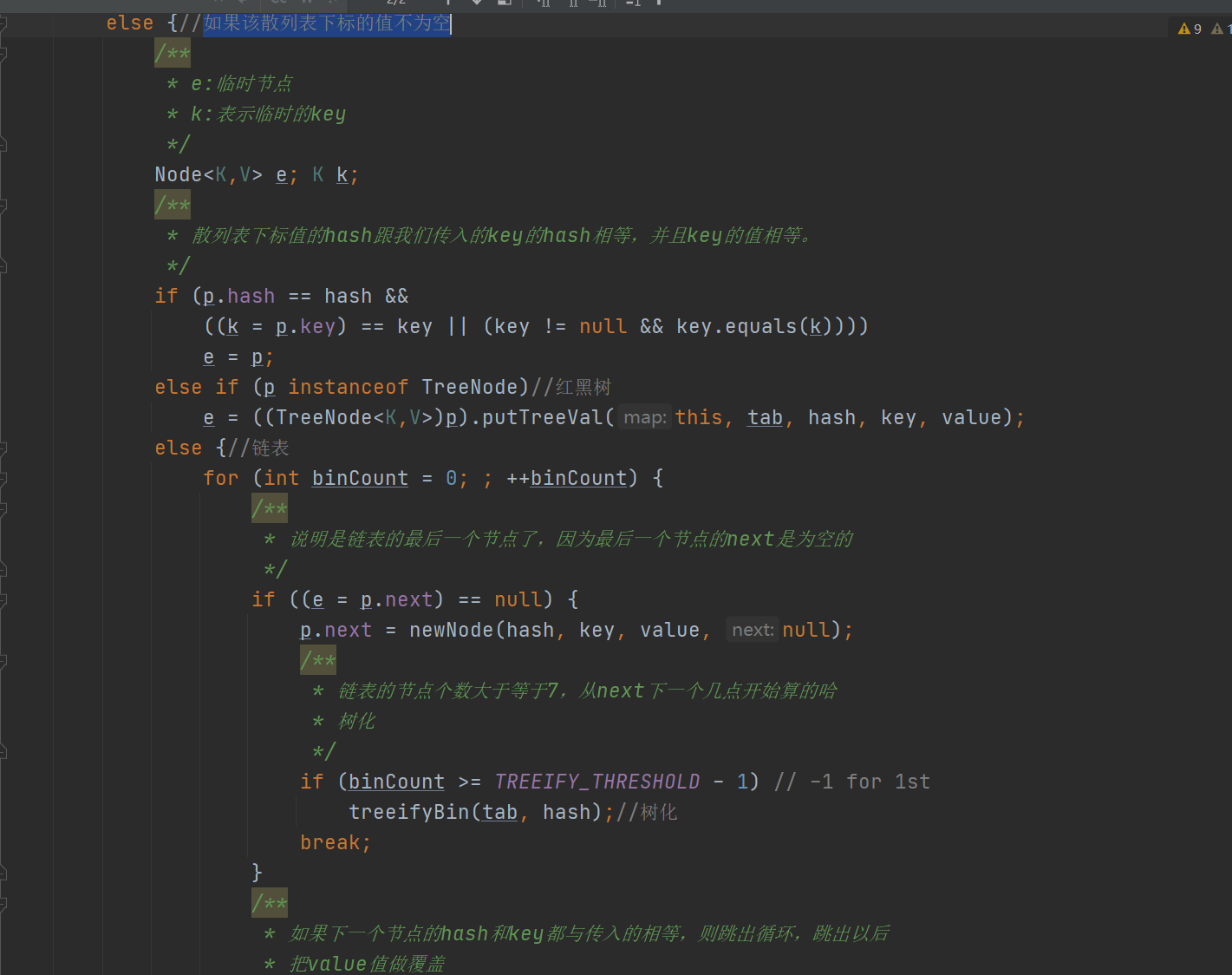Collapse the comment fold above '链表的节点个数大于等于7'
Viewport: 1232px width, 975px height.
[x=3, y=661]
